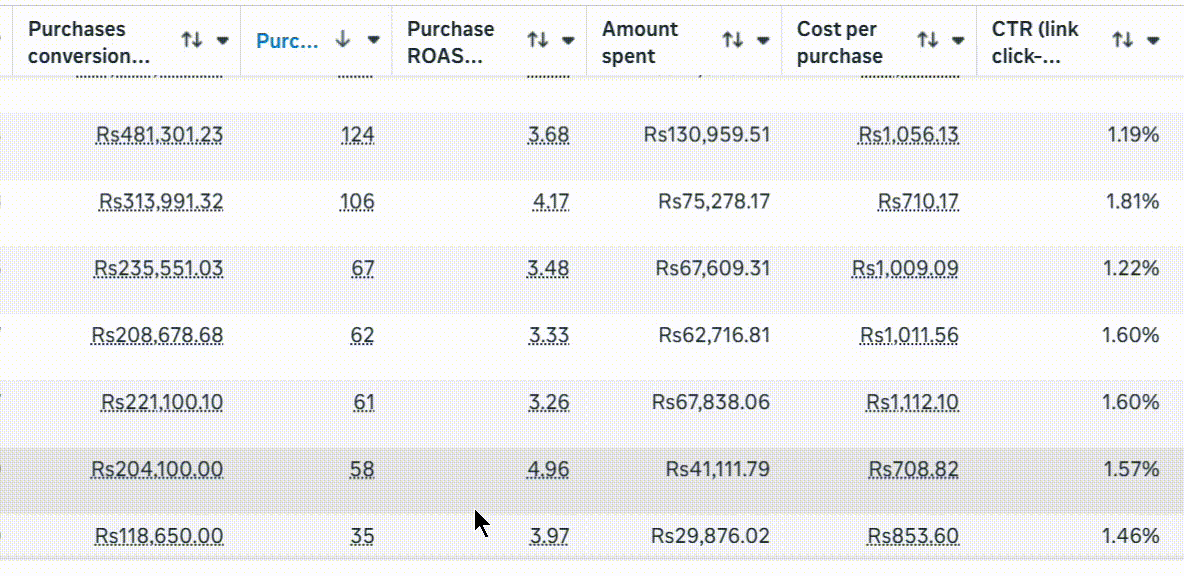Select amount spent Rs62,716.81

[714, 334]
